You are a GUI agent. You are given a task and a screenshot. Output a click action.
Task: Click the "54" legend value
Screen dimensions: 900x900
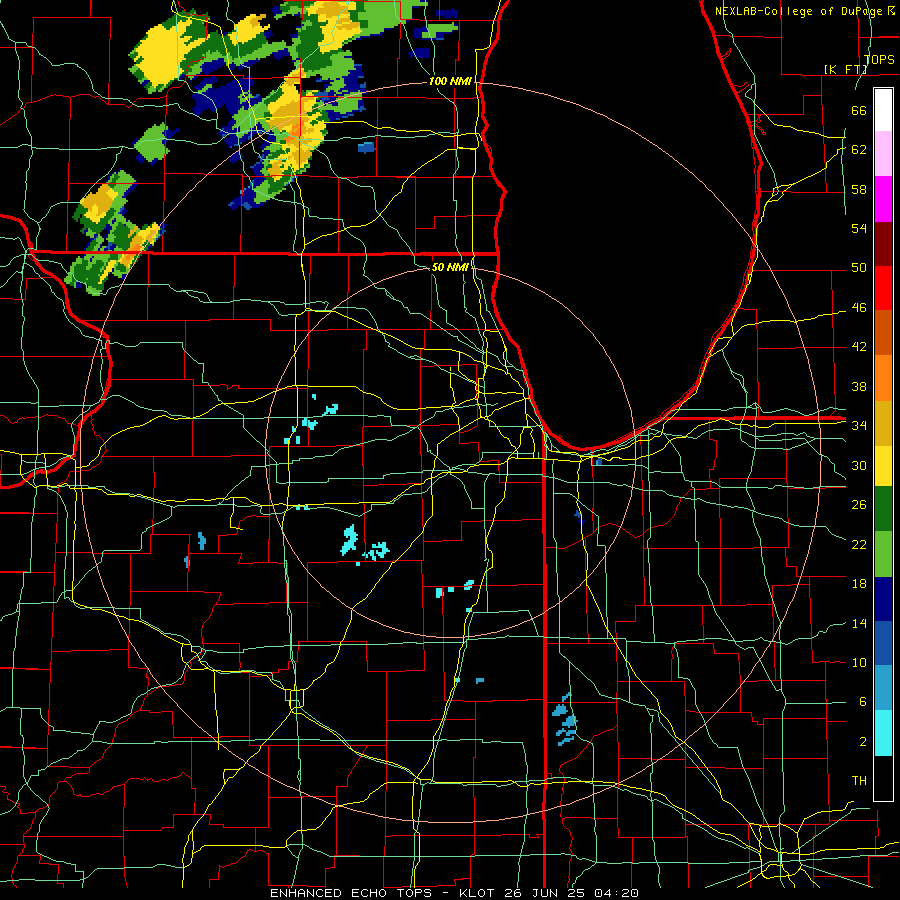pos(859,228)
